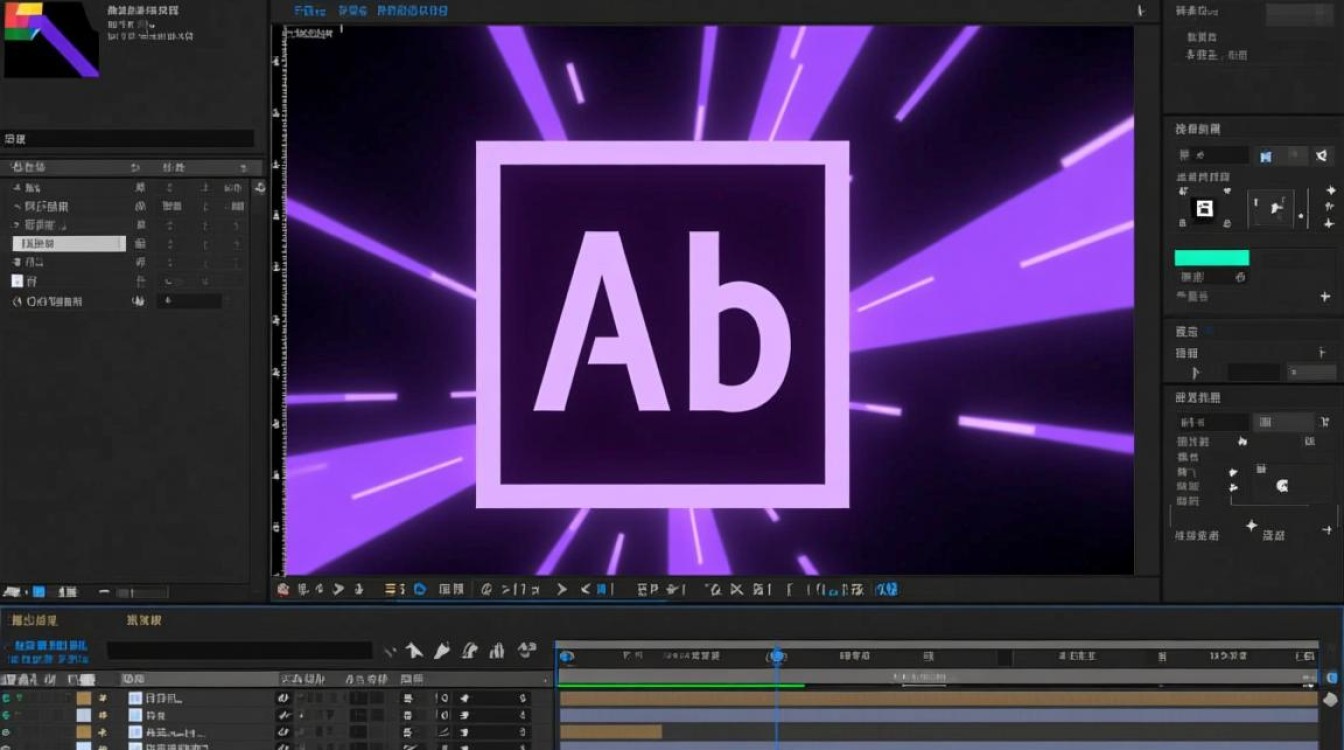Click the white square icon in right panel

point(1205,208)
